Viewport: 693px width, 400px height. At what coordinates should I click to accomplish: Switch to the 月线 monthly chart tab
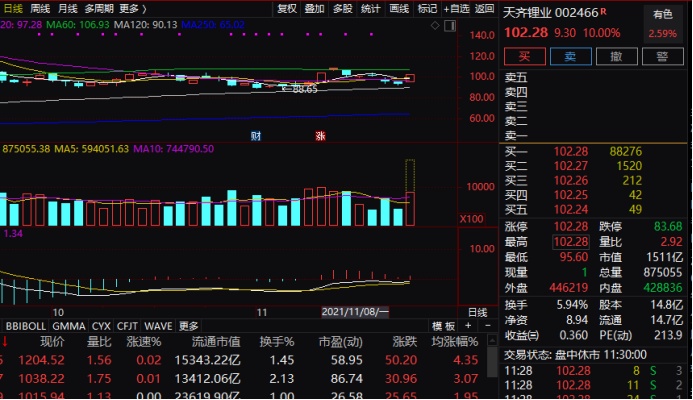coord(68,8)
